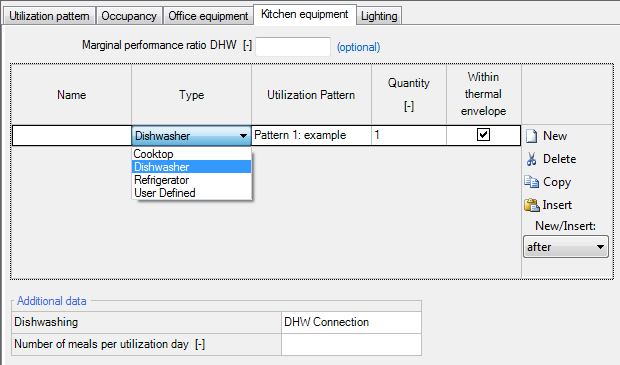Click the New button label
620x365 pixels.
[x=555, y=136]
